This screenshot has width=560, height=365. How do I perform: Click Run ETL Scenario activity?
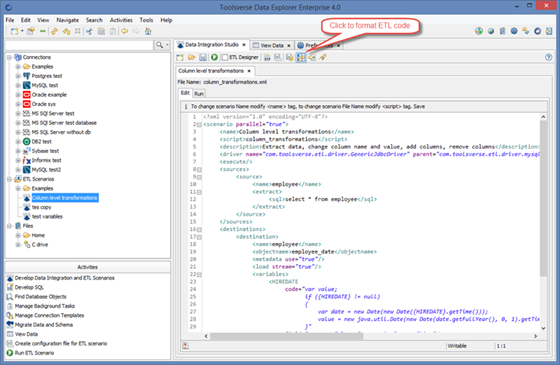tap(34, 353)
